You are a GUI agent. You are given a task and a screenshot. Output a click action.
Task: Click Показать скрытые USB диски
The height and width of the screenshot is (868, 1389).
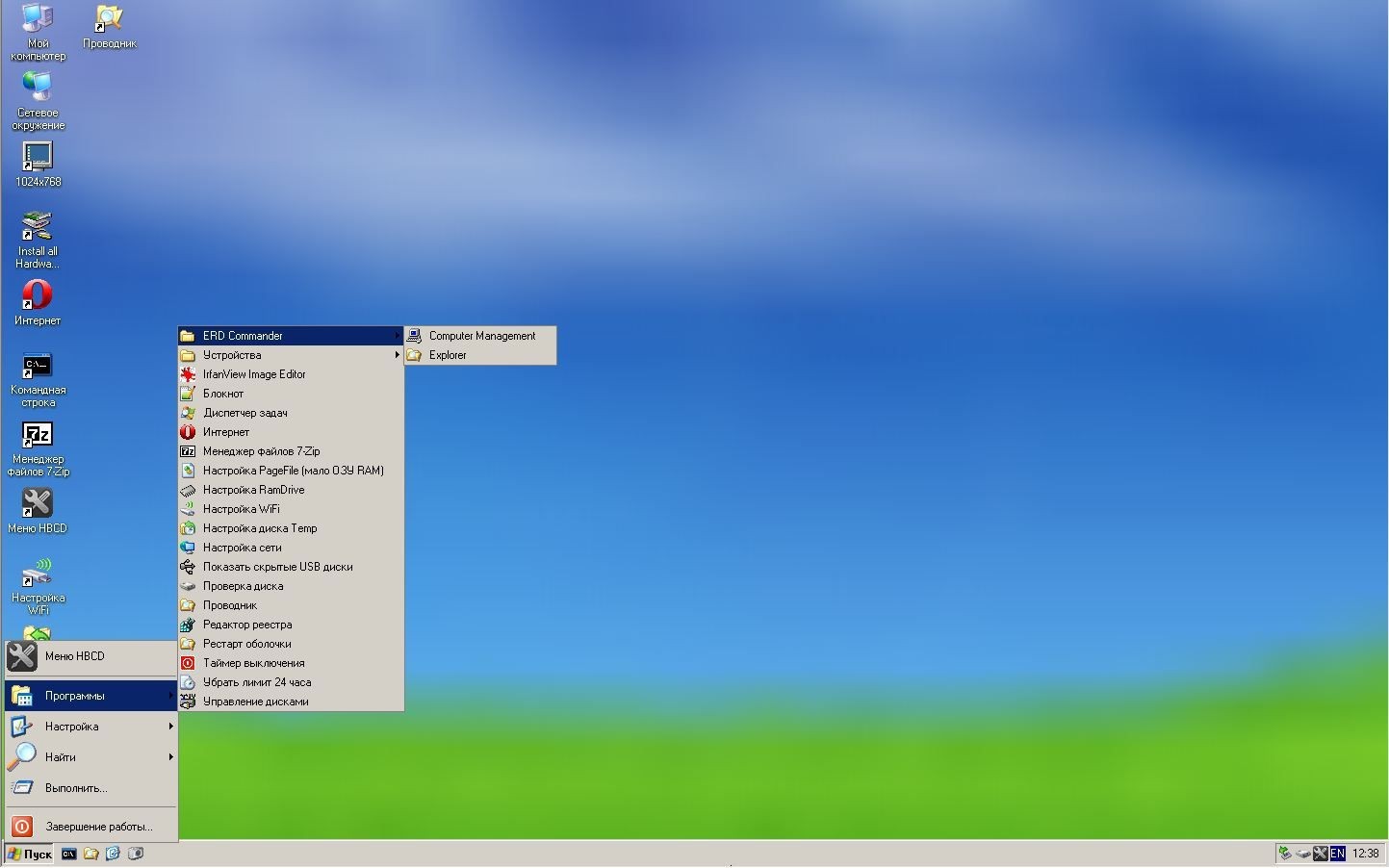[291, 567]
